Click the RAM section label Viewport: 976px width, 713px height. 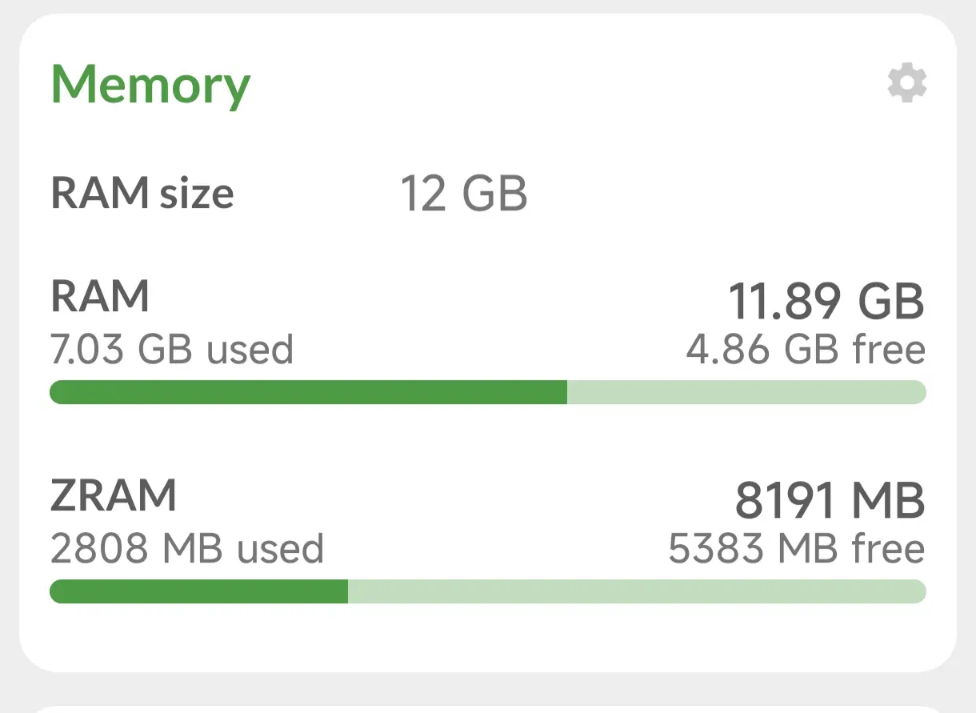coord(100,296)
